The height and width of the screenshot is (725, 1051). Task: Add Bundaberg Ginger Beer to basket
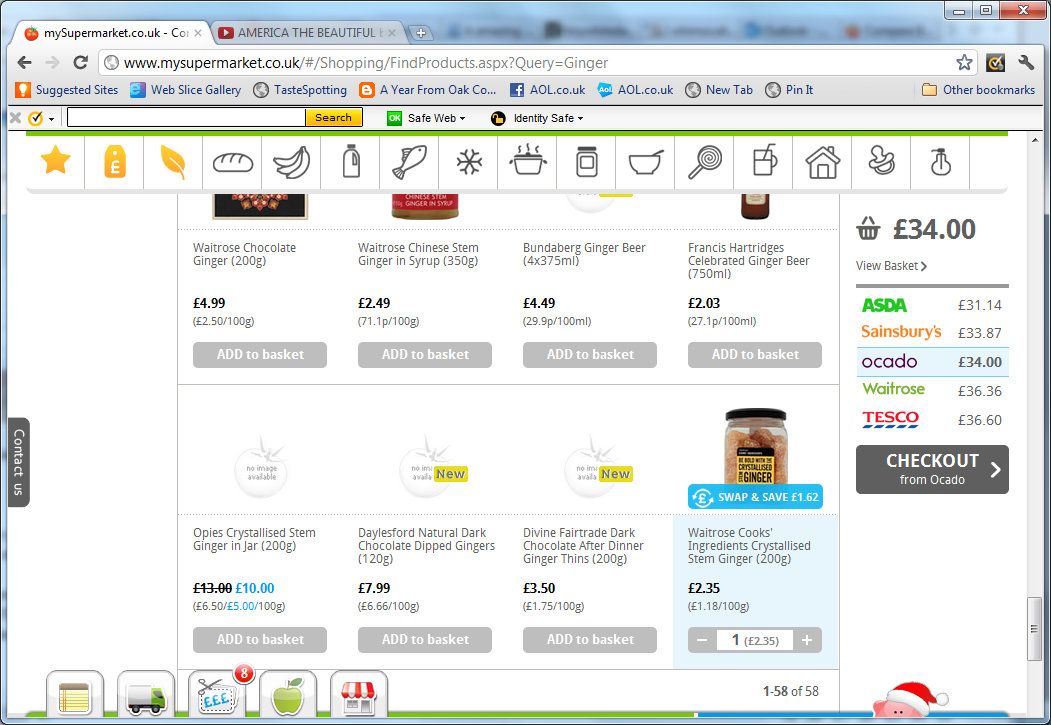pos(590,354)
